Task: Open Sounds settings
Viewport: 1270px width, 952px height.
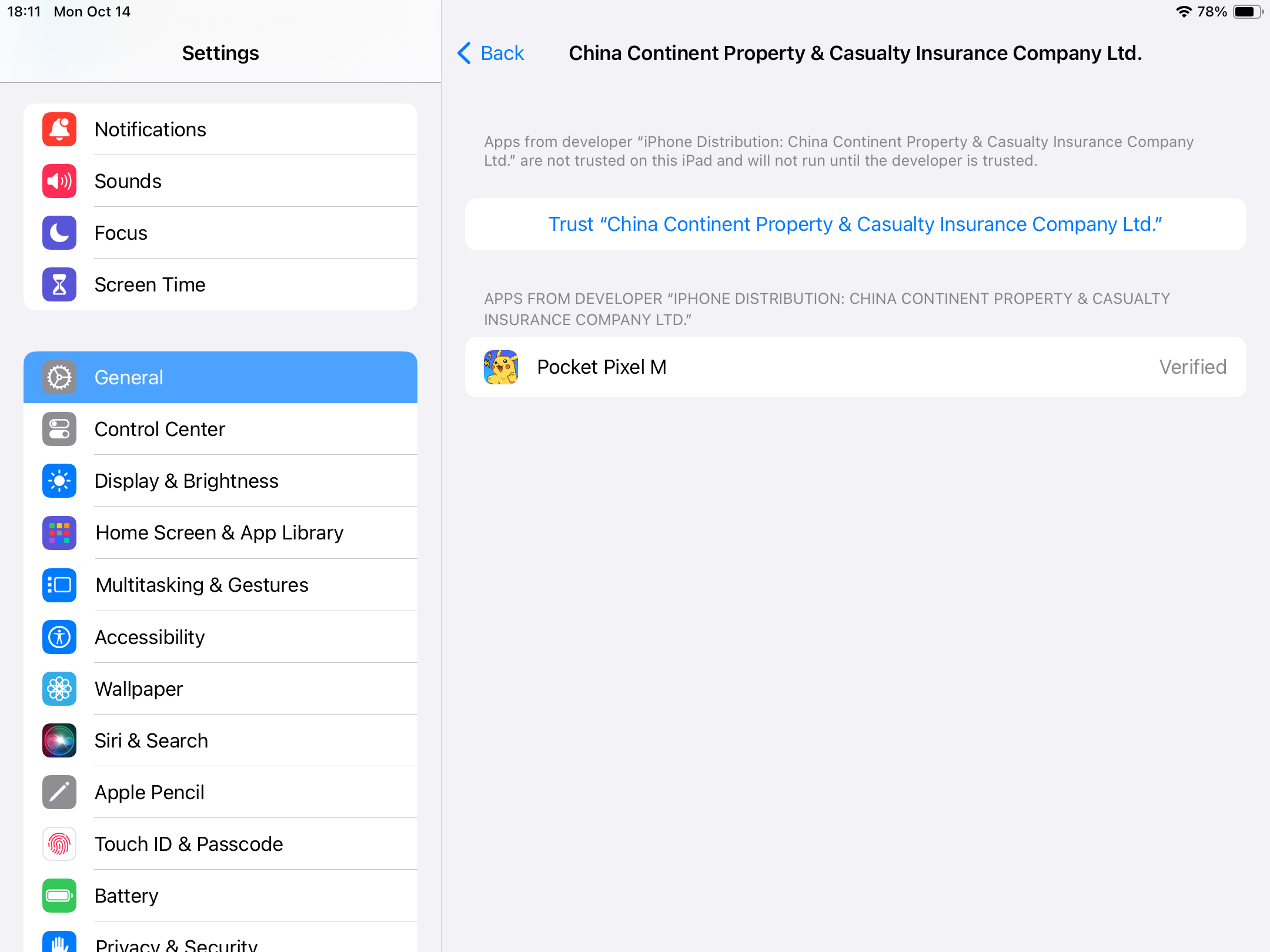Action: click(220, 181)
